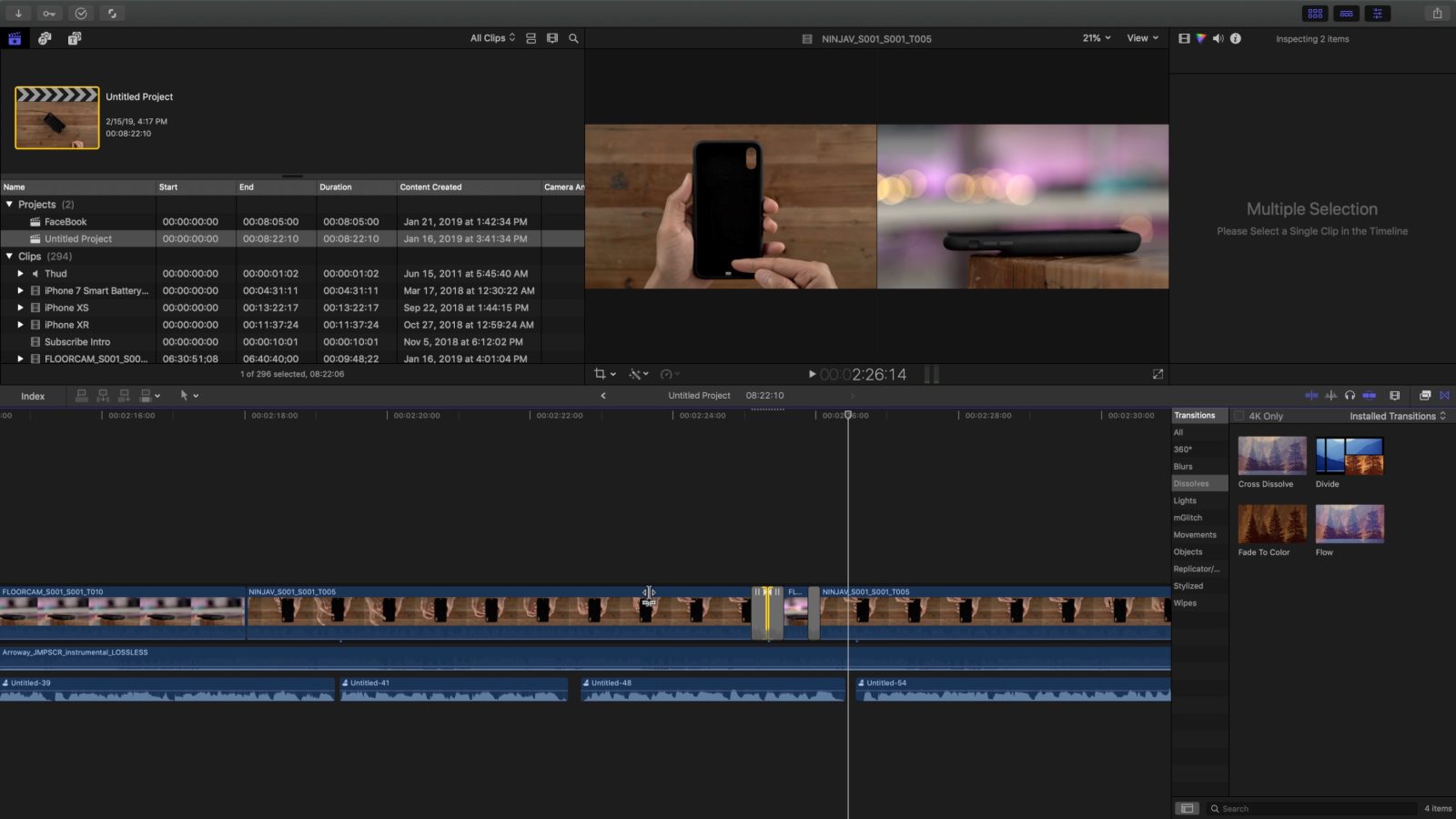The height and width of the screenshot is (819, 1456).
Task: Open the All Clips filter dropdown
Action: pos(492,38)
